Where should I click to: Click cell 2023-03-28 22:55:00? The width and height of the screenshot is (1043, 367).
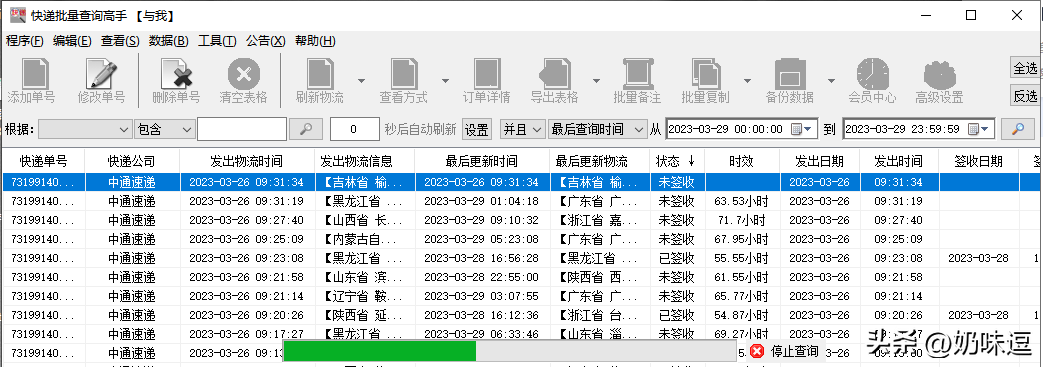482,277
